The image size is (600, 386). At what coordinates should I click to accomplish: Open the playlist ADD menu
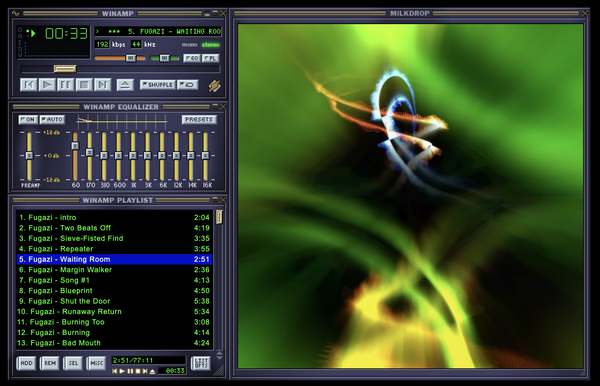pos(26,363)
